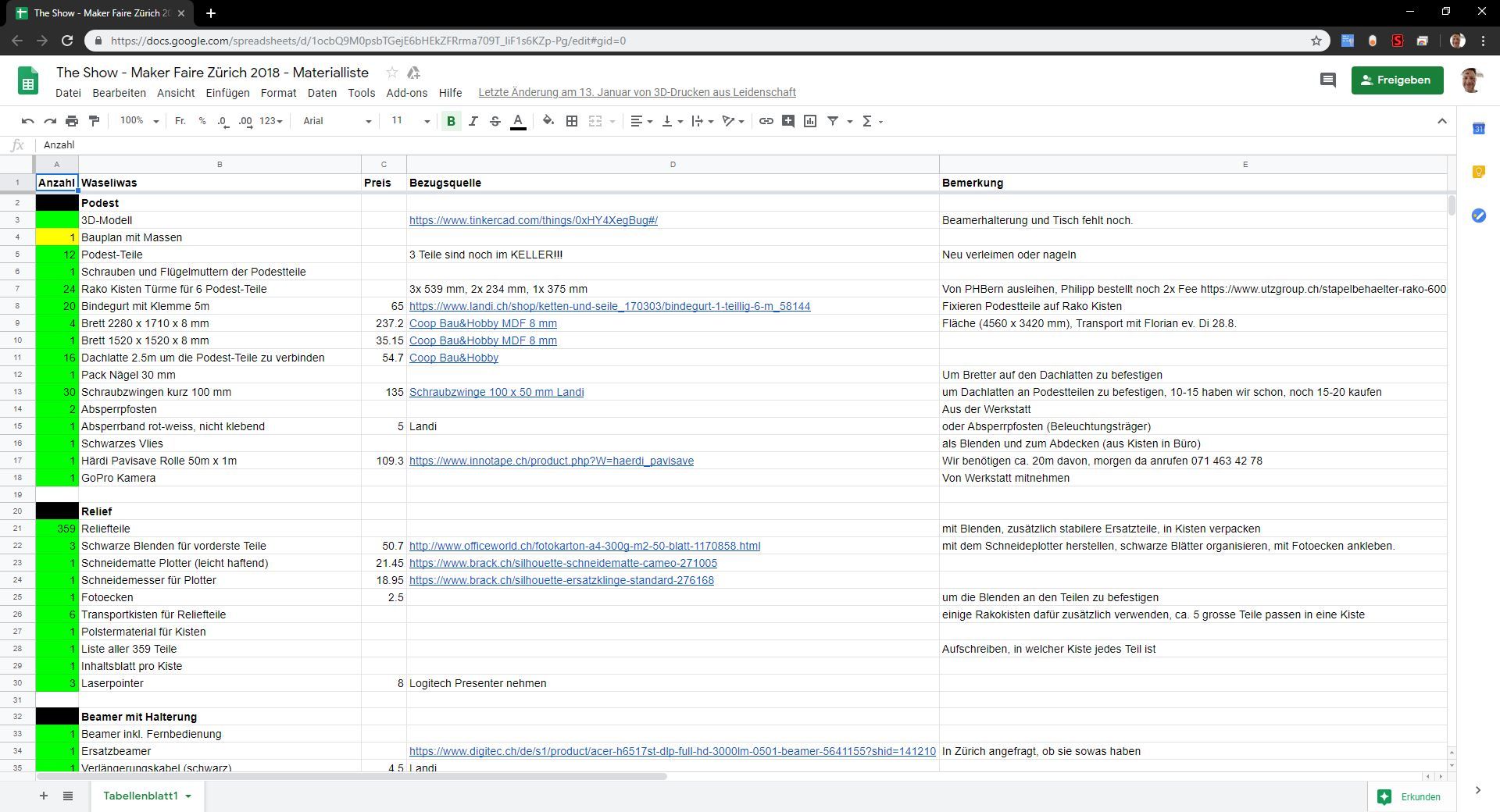Viewport: 1500px width, 812px height.
Task: Click the green Freigeben share button
Action: (x=1397, y=80)
